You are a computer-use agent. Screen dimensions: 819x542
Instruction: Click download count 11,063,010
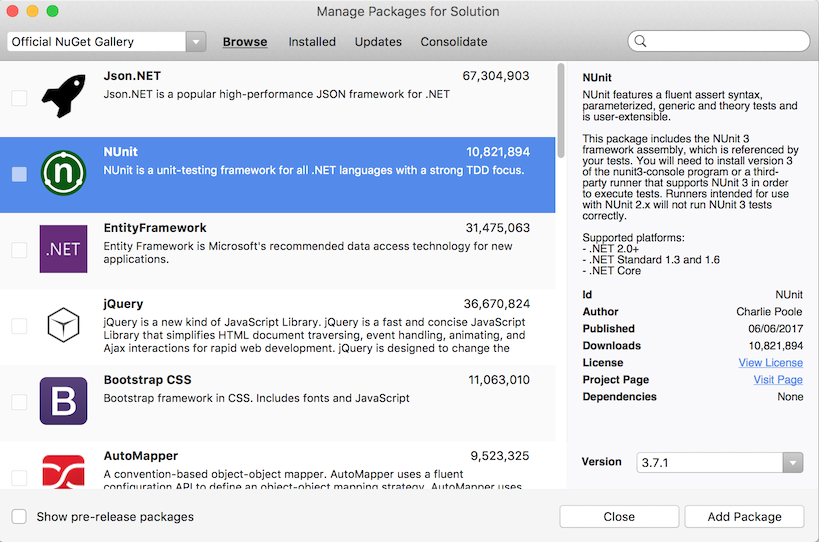(x=499, y=380)
